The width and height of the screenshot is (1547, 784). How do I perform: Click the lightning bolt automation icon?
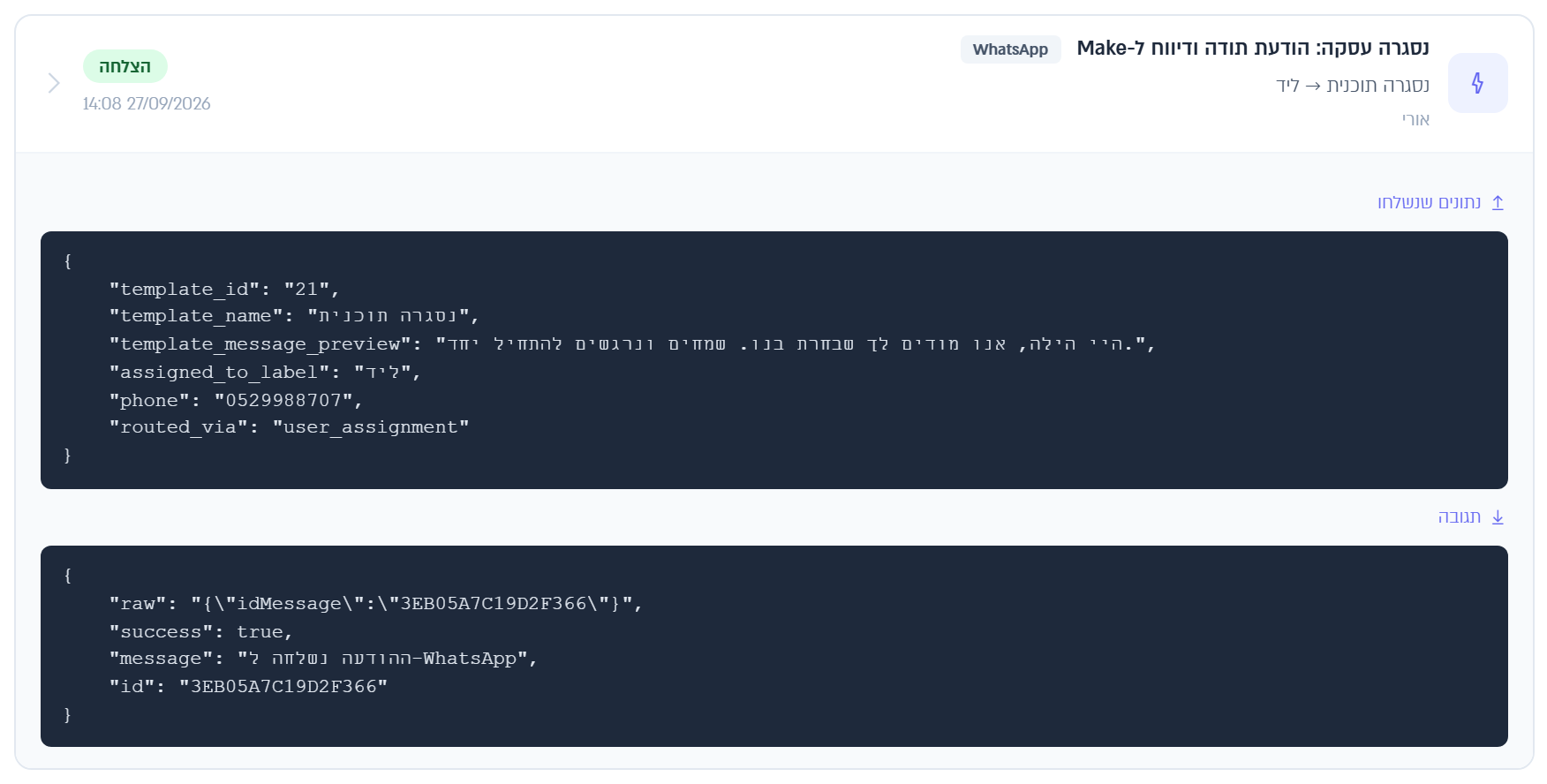(1477, 83)
